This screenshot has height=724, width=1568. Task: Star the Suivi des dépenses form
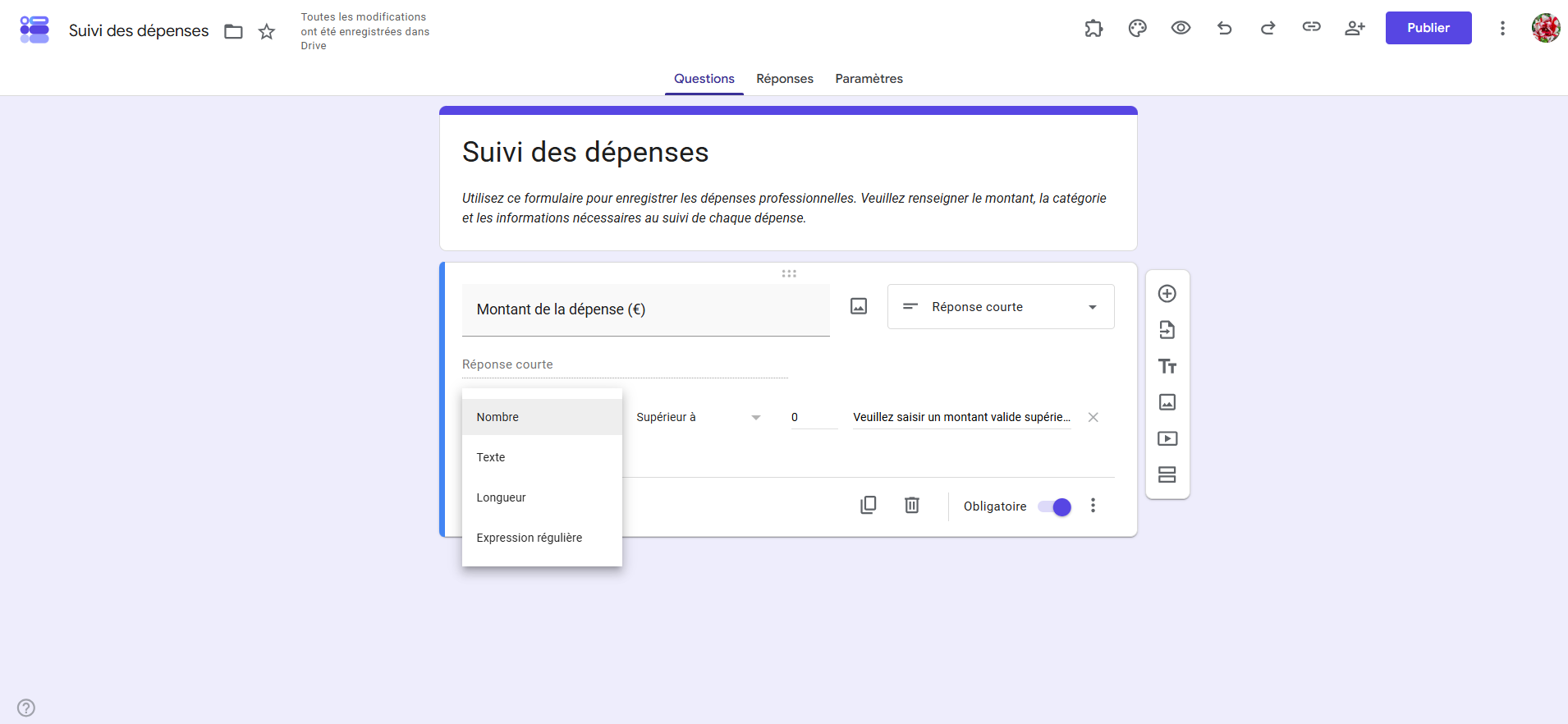pyautogui.click(x=267, y=31)
